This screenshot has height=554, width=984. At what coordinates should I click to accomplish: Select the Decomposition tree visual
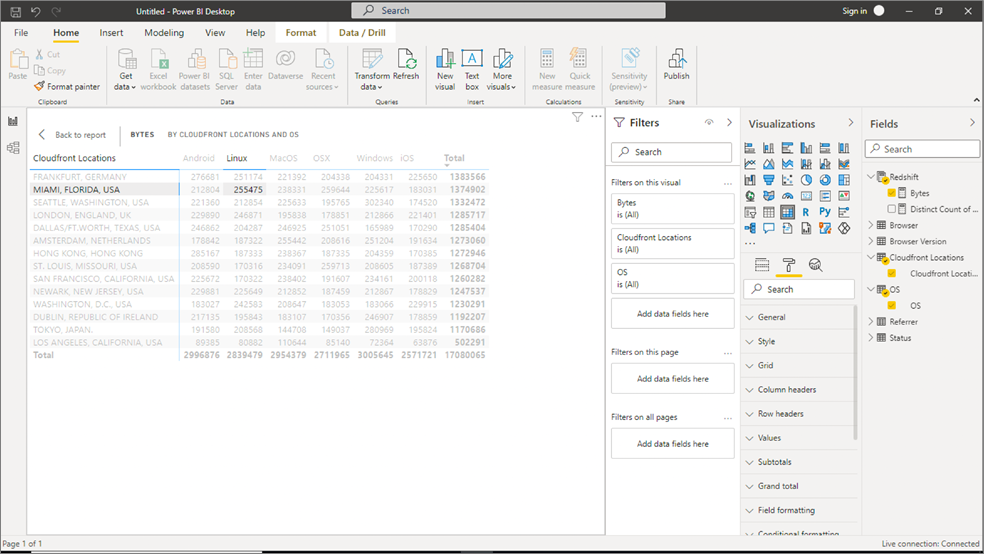[x=750, y=228]
